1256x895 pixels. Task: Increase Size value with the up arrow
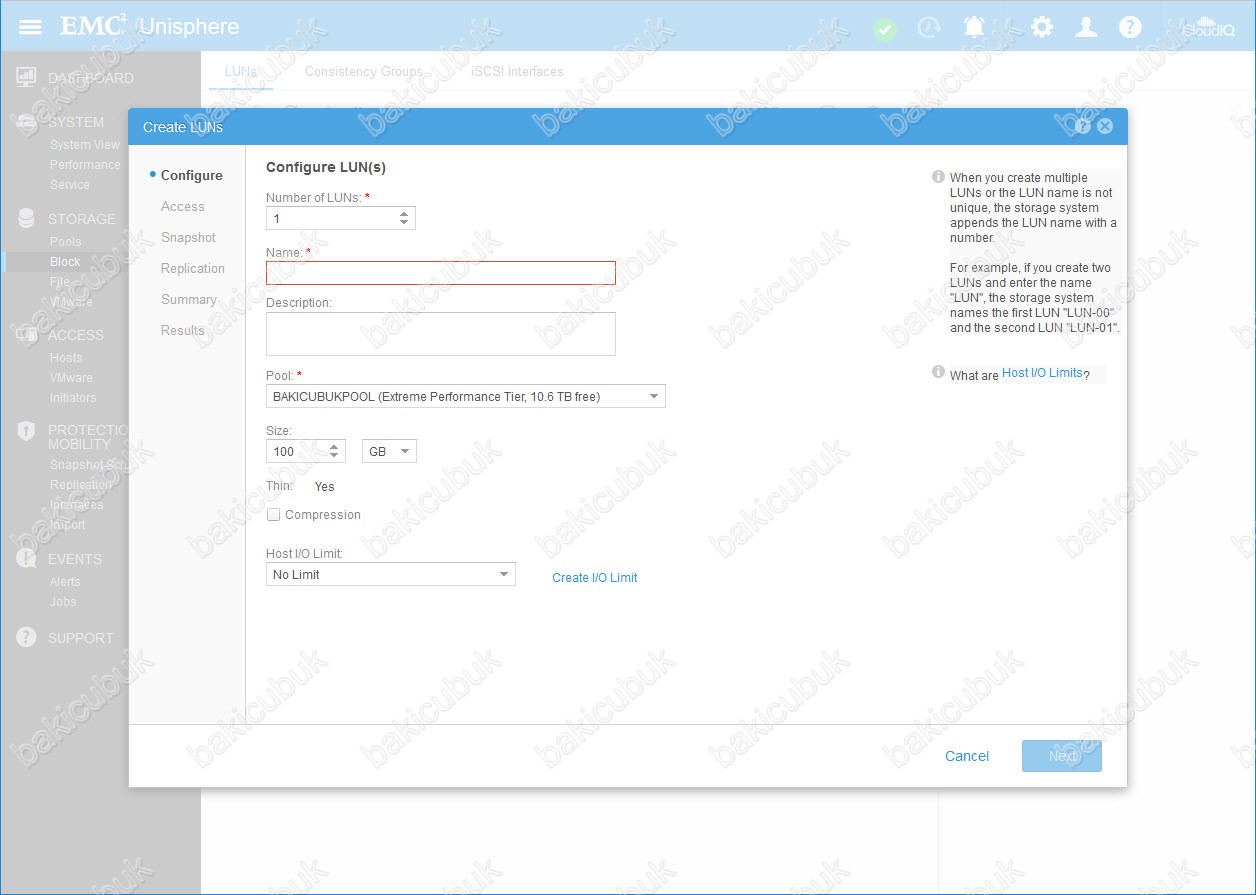[334, 446]
